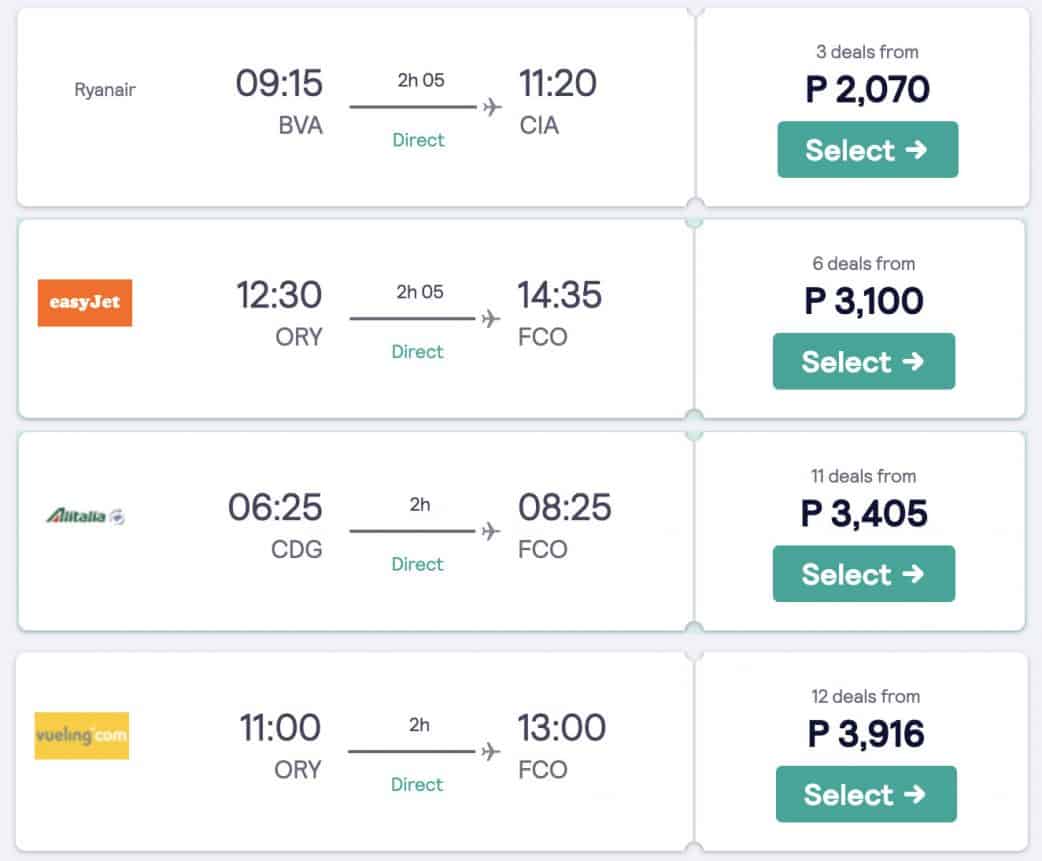Click the 06:25 CDG departure time
1042x861 pixels.
tap(275, 508)
